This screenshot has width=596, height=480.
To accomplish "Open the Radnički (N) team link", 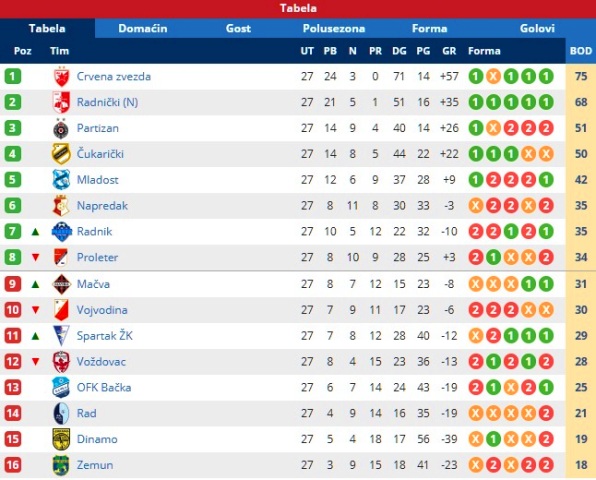I will (x=107, y=102).
